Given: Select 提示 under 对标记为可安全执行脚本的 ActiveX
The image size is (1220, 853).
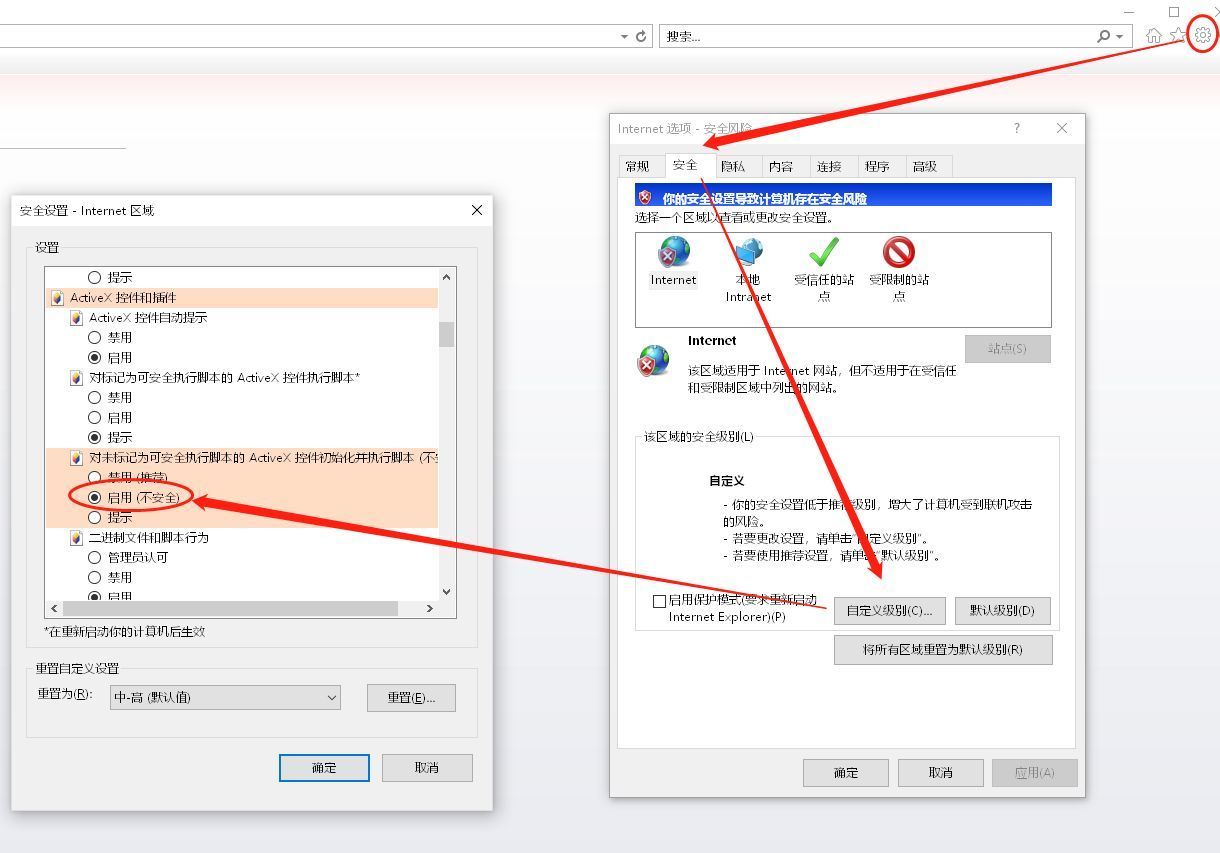Looking at the screenshot, I should (95, 438).
